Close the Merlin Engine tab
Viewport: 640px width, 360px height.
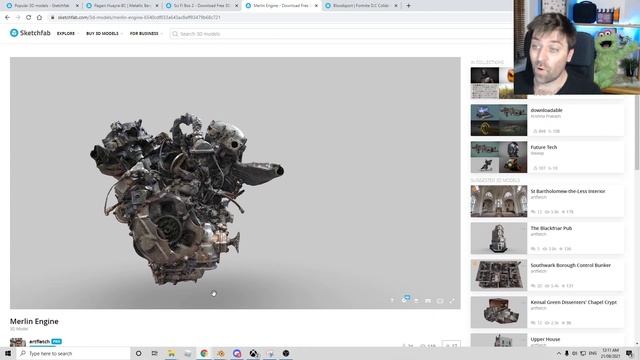pos(316,6)
